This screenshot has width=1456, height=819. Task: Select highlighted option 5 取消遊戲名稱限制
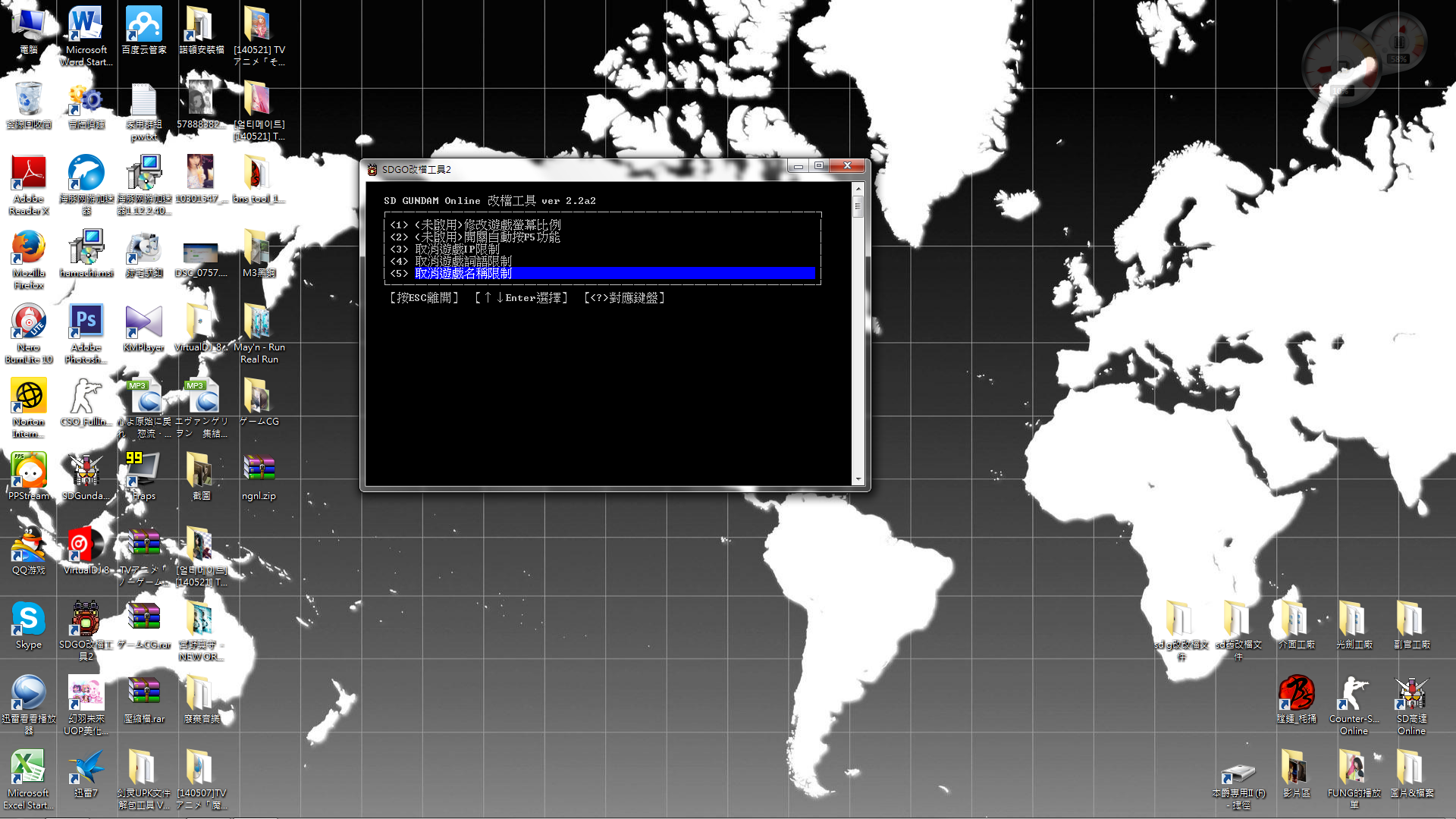(x=463, y=274)
